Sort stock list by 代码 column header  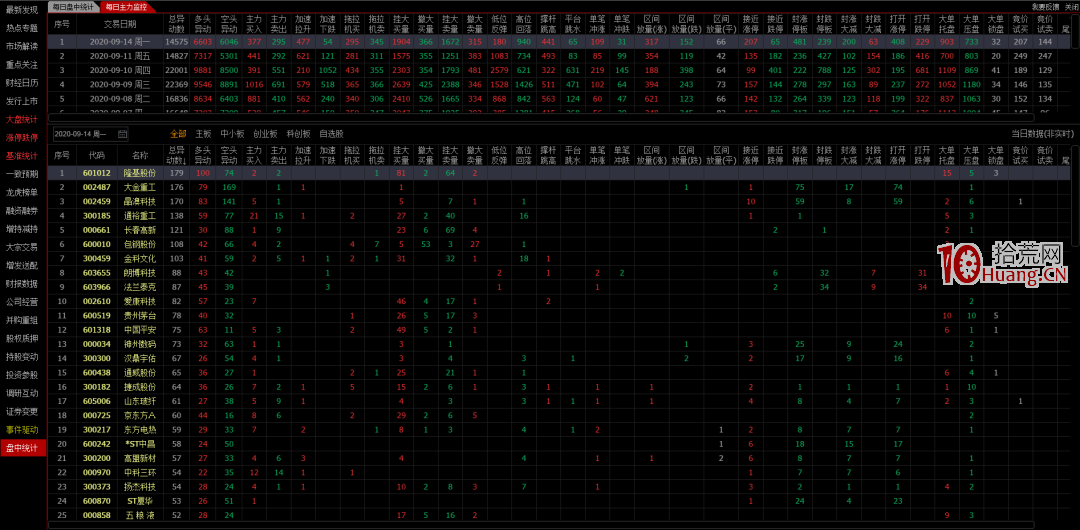pyautogui.click(x=96, y=154)
